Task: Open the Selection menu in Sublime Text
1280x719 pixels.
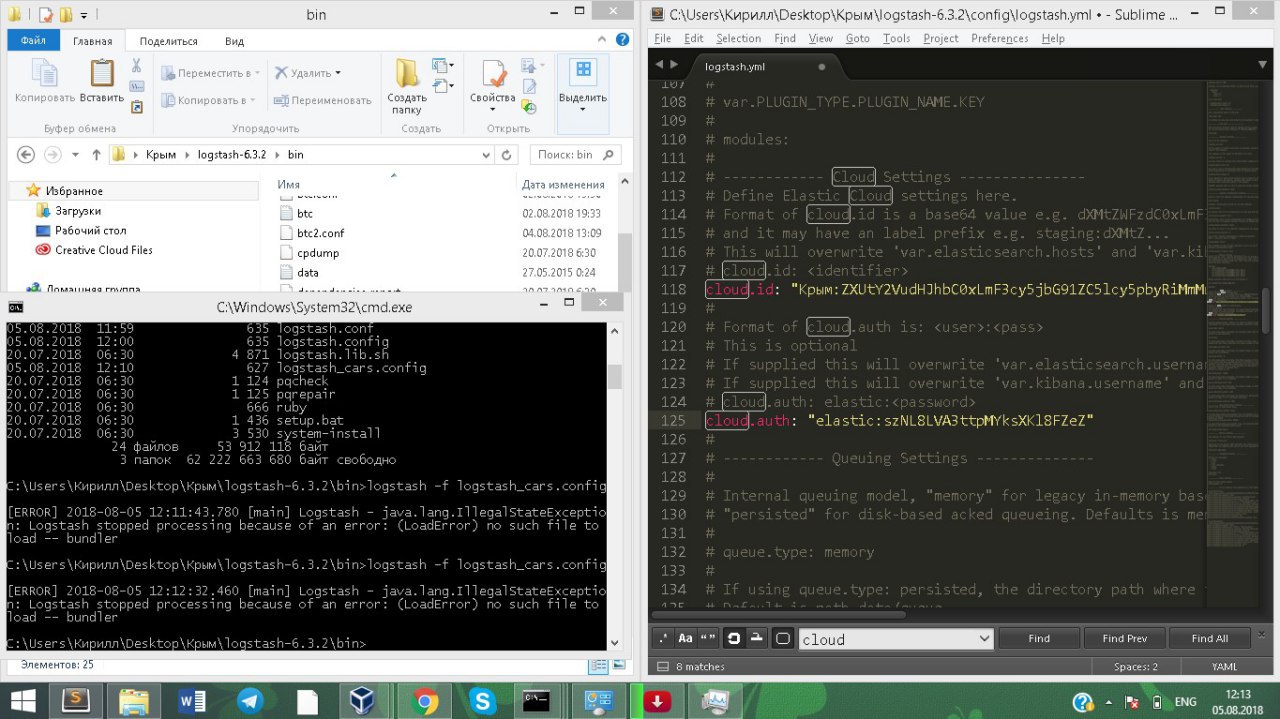Action: [738, 38]
